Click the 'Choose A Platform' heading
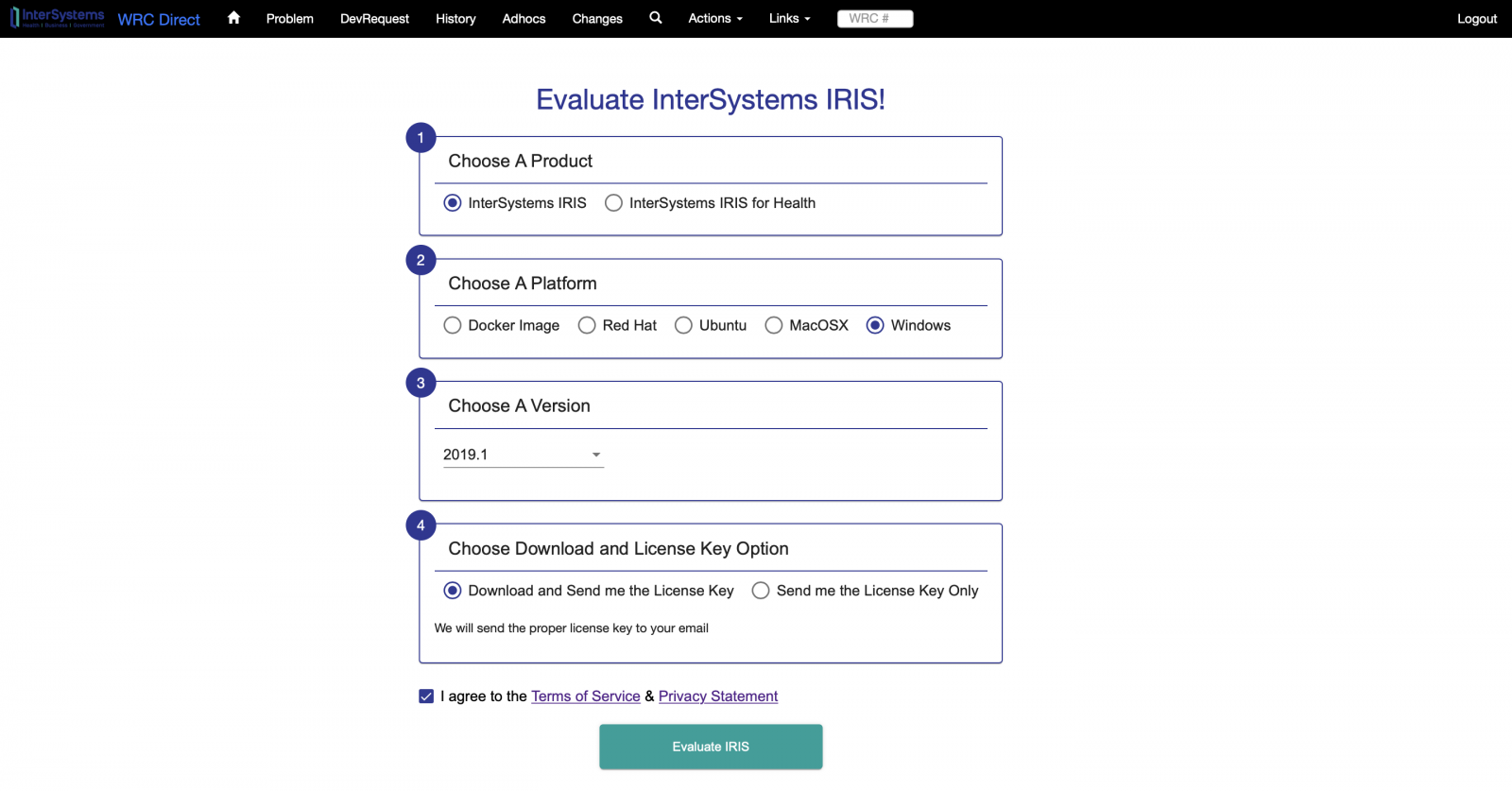1512x791 pixels. (x=523, y=284)
